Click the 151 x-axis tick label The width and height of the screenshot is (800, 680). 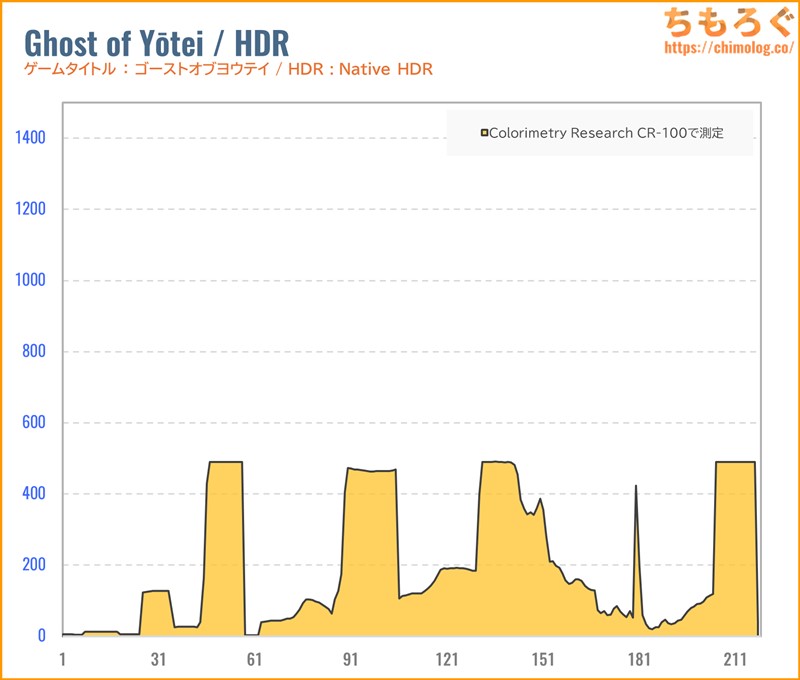pyautogui.click(x=543, y=659)
